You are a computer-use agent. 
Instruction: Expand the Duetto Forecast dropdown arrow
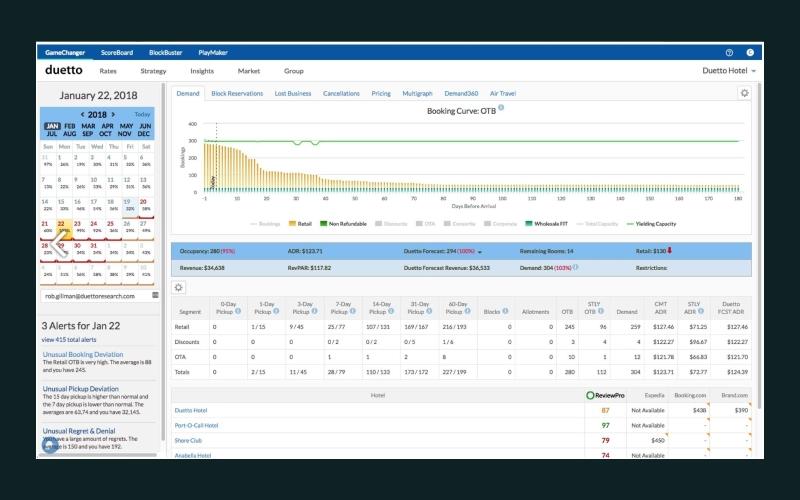click(480, 252)
